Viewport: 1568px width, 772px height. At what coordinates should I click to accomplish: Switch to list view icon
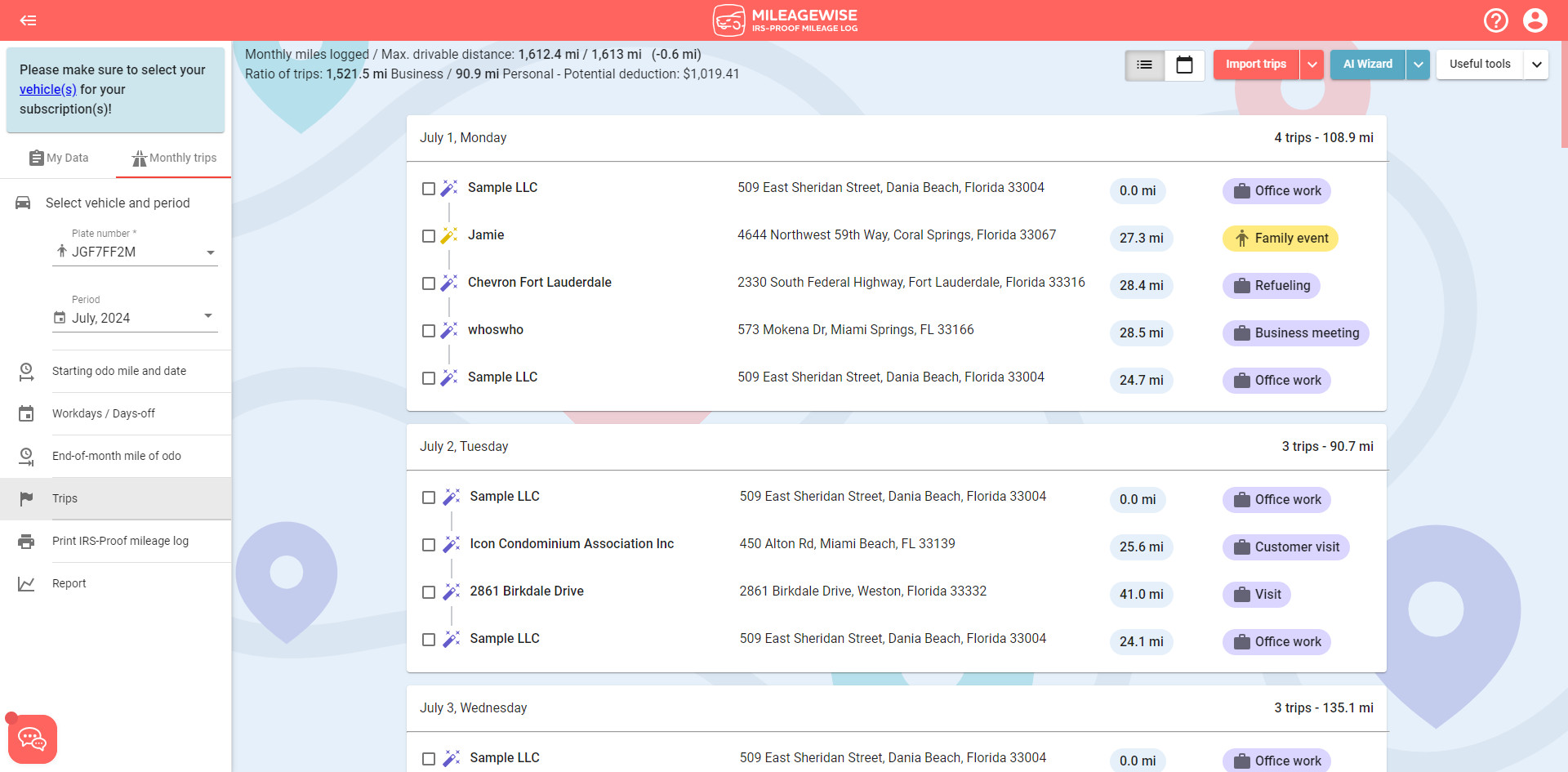pyautogui.click(x=1145, y=65)
